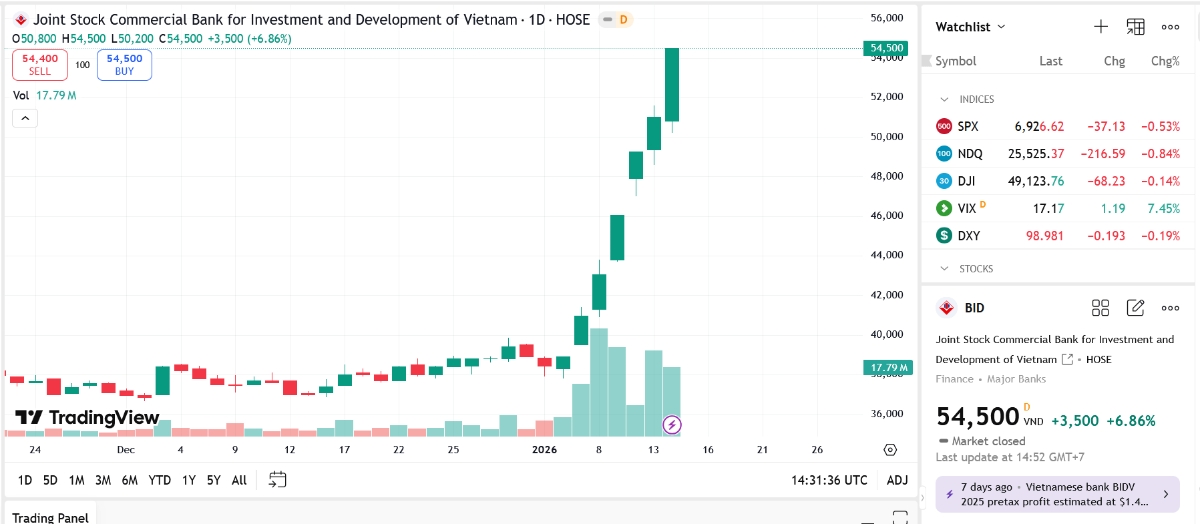Open the BIDV pretax profit news item
The image size is (1200, 524).
coord(1057,494)
